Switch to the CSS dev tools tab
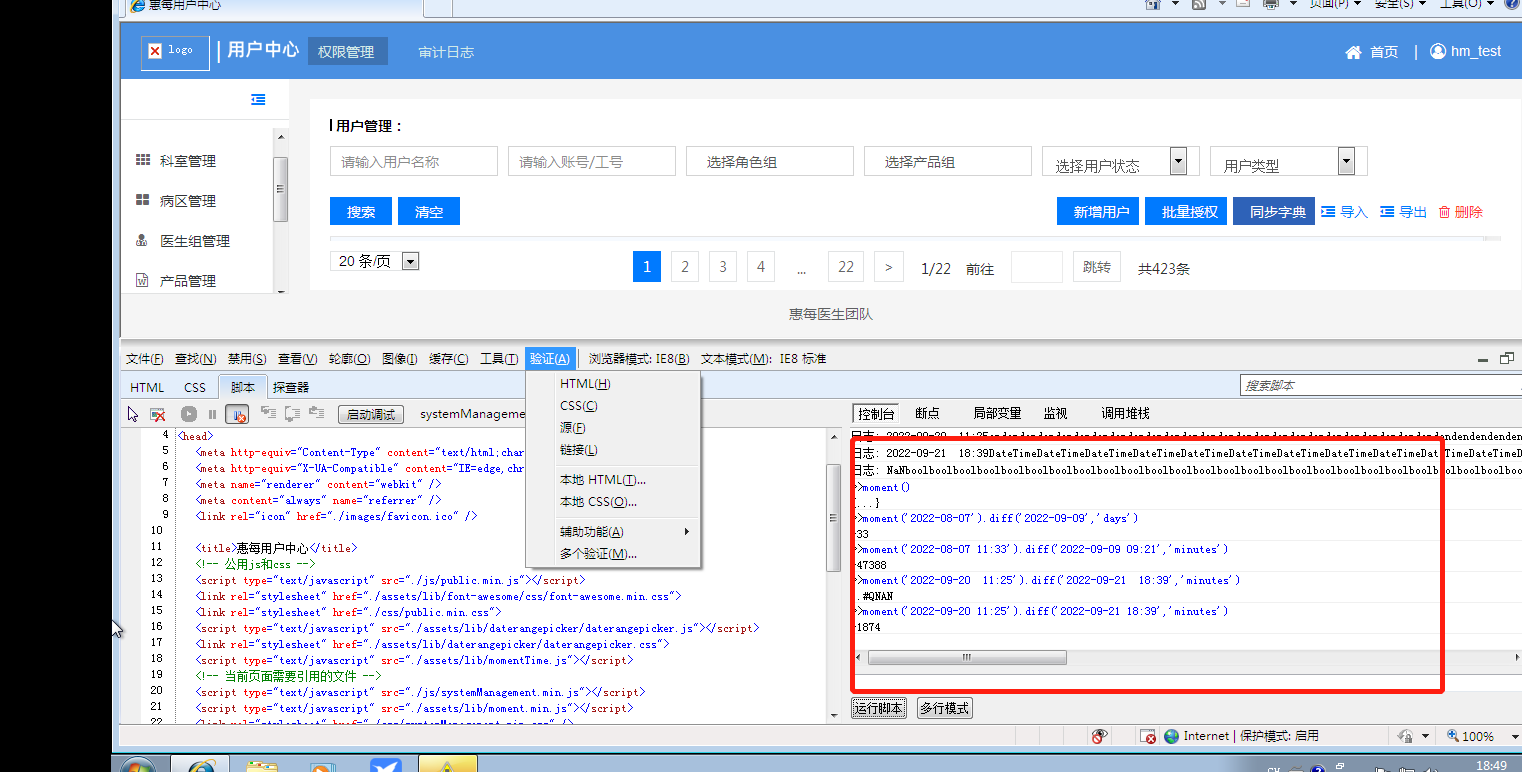This screenshot has height=772, width=1522. pyautogui.click(x=195, y=387)
